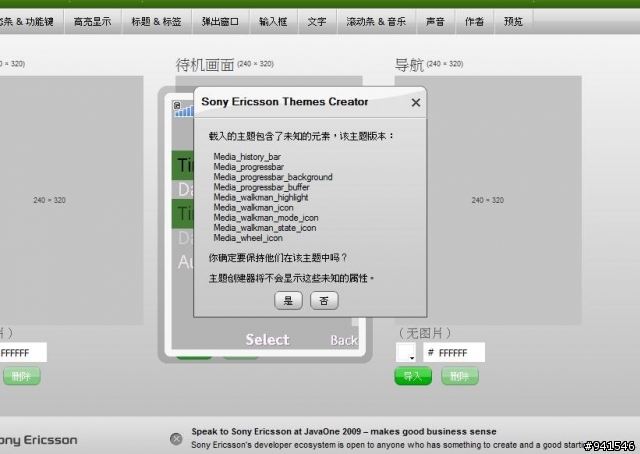This screenshot has height=454, width=640.
Task: Select Media_walkman_mode_icon entry
Action: pyautogui.click(x=266, y=218)
